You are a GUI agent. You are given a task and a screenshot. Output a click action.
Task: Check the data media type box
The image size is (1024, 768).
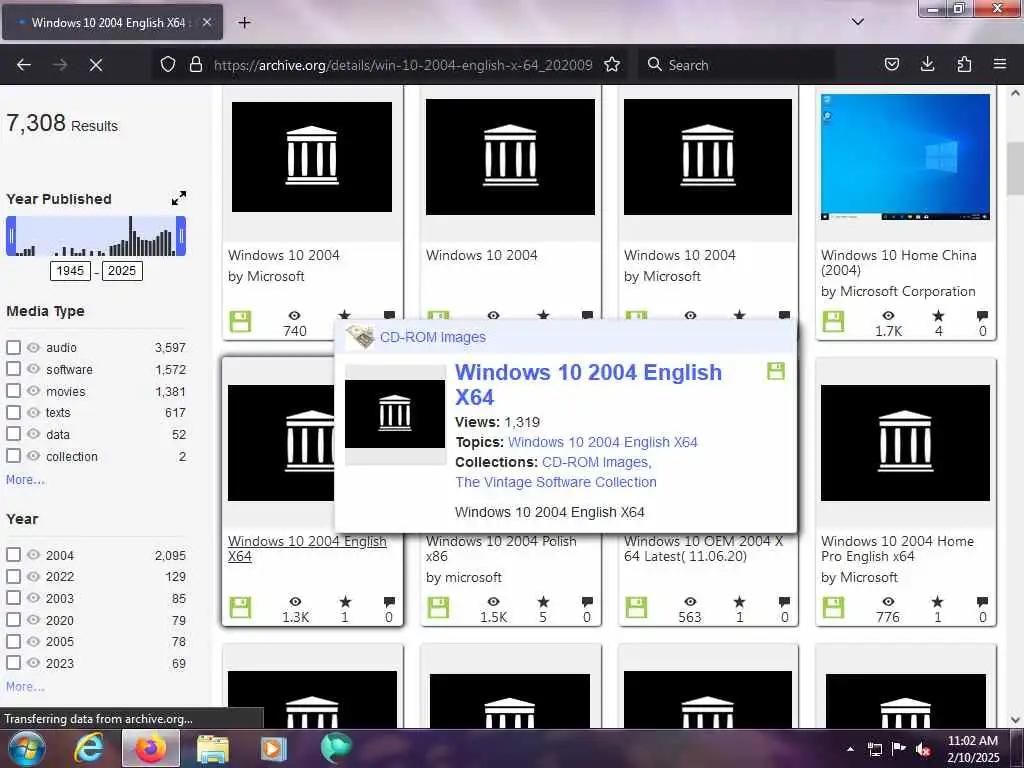pos(13,434)
